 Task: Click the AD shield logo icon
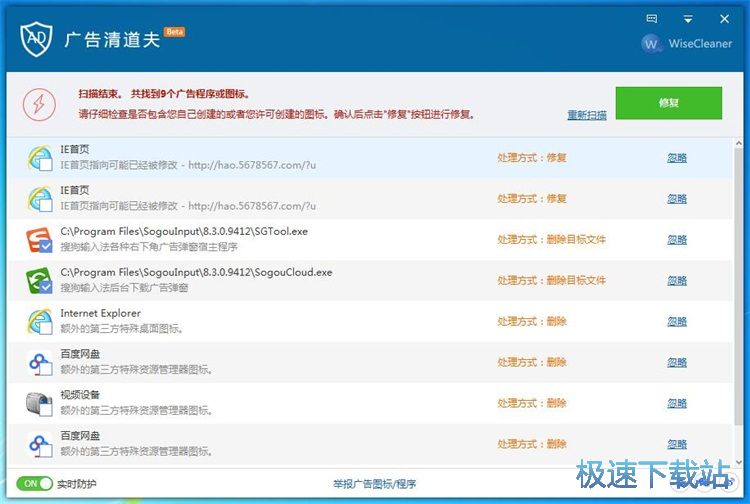[37, 38]
